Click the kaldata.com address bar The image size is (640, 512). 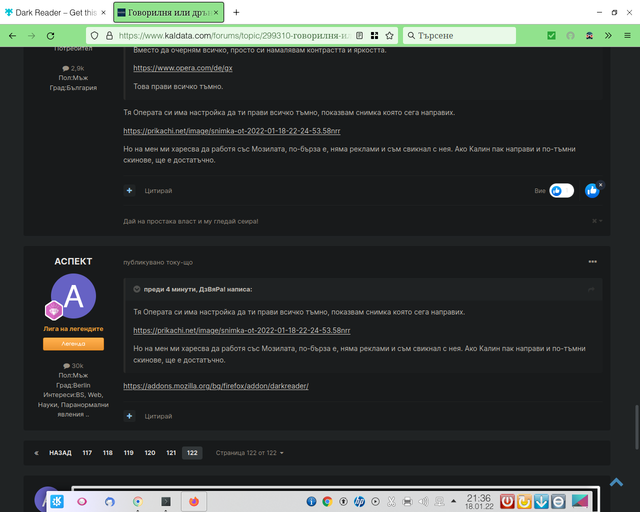[x=234, y=36]
